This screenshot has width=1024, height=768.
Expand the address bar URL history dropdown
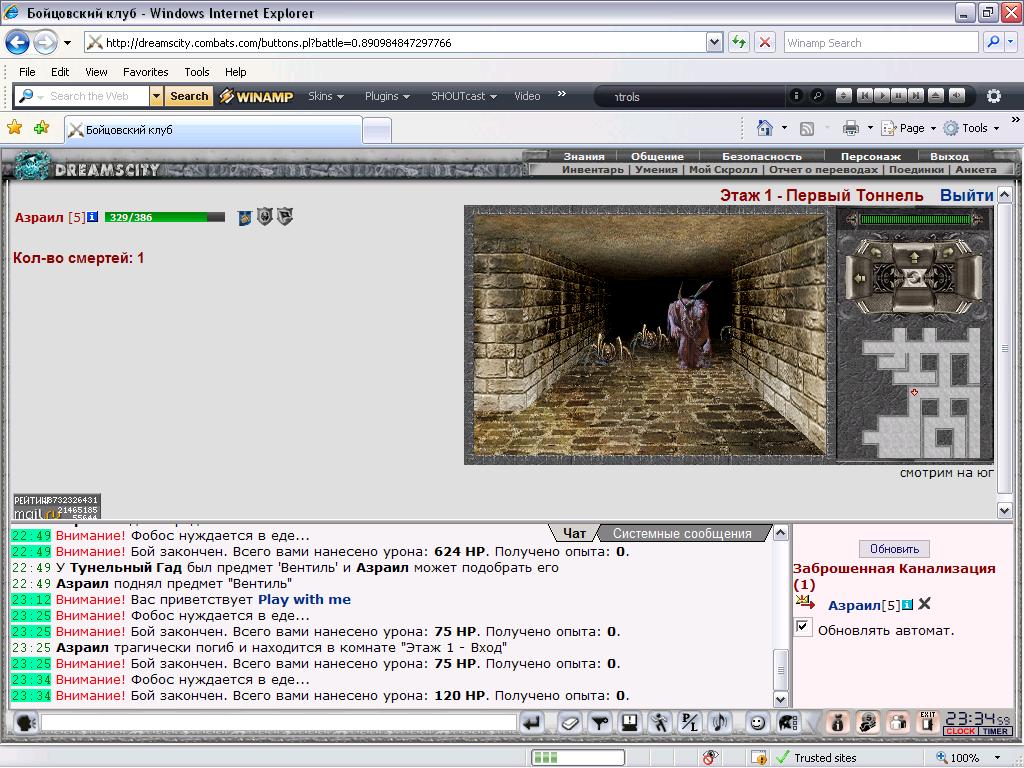coord(714,42)
